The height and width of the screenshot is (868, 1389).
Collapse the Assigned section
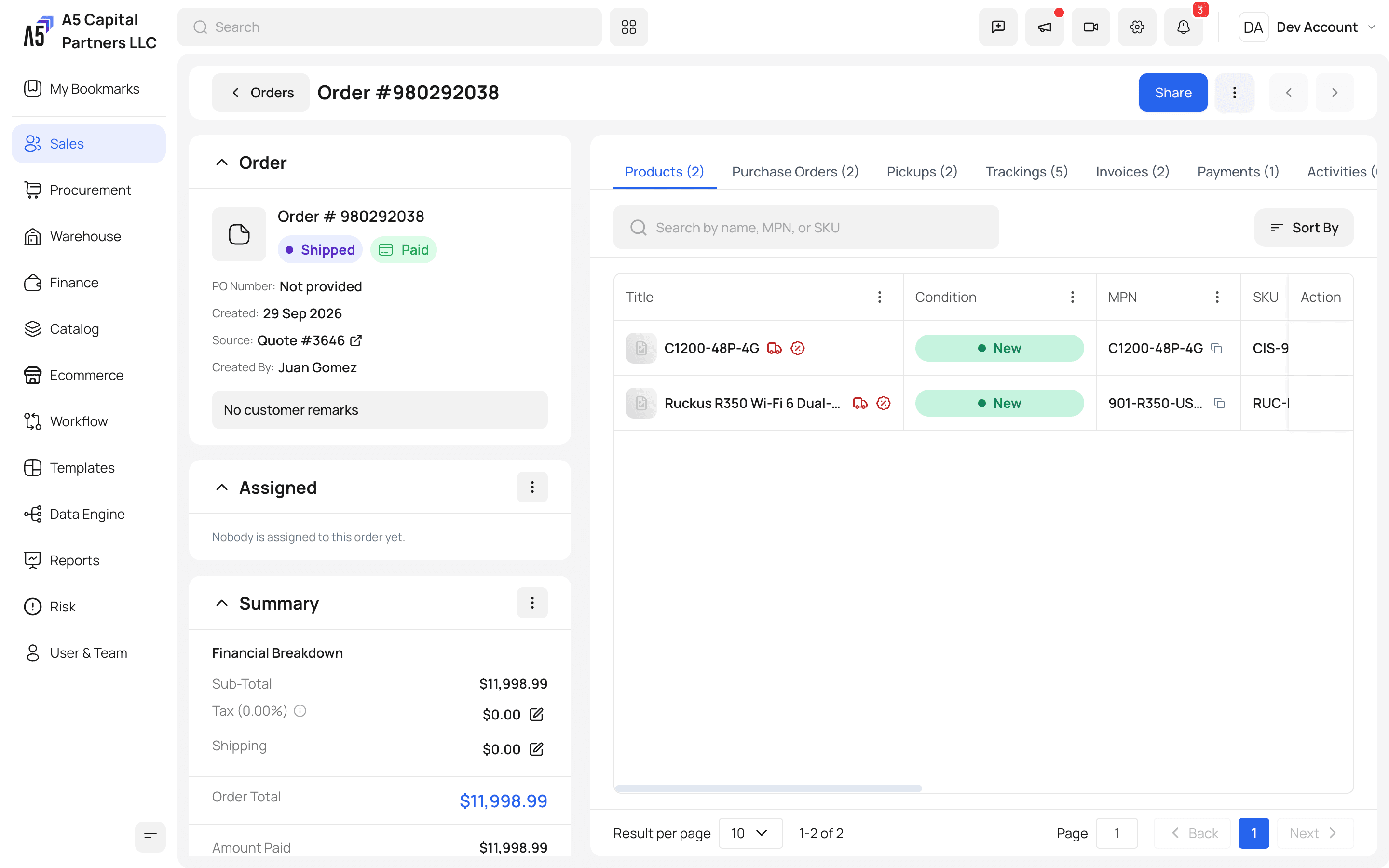point(221,488)
